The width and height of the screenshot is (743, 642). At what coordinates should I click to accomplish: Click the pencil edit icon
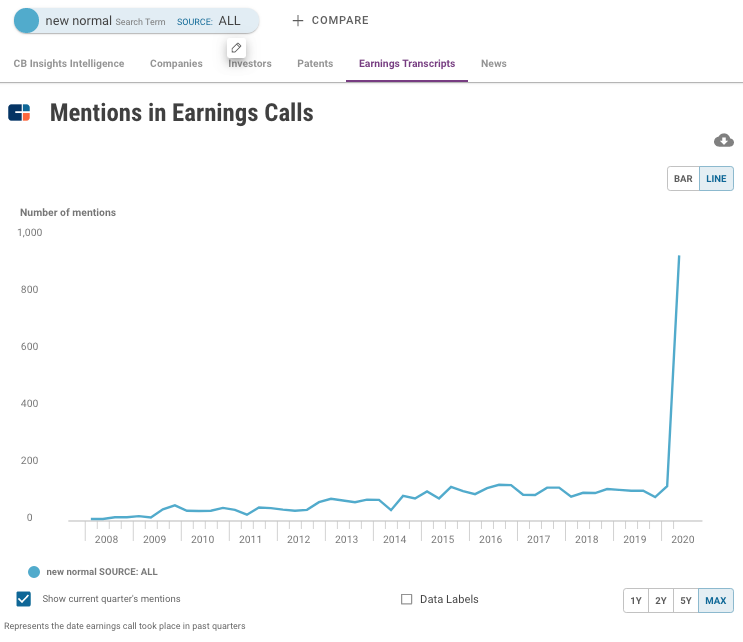tap(236, 48)
